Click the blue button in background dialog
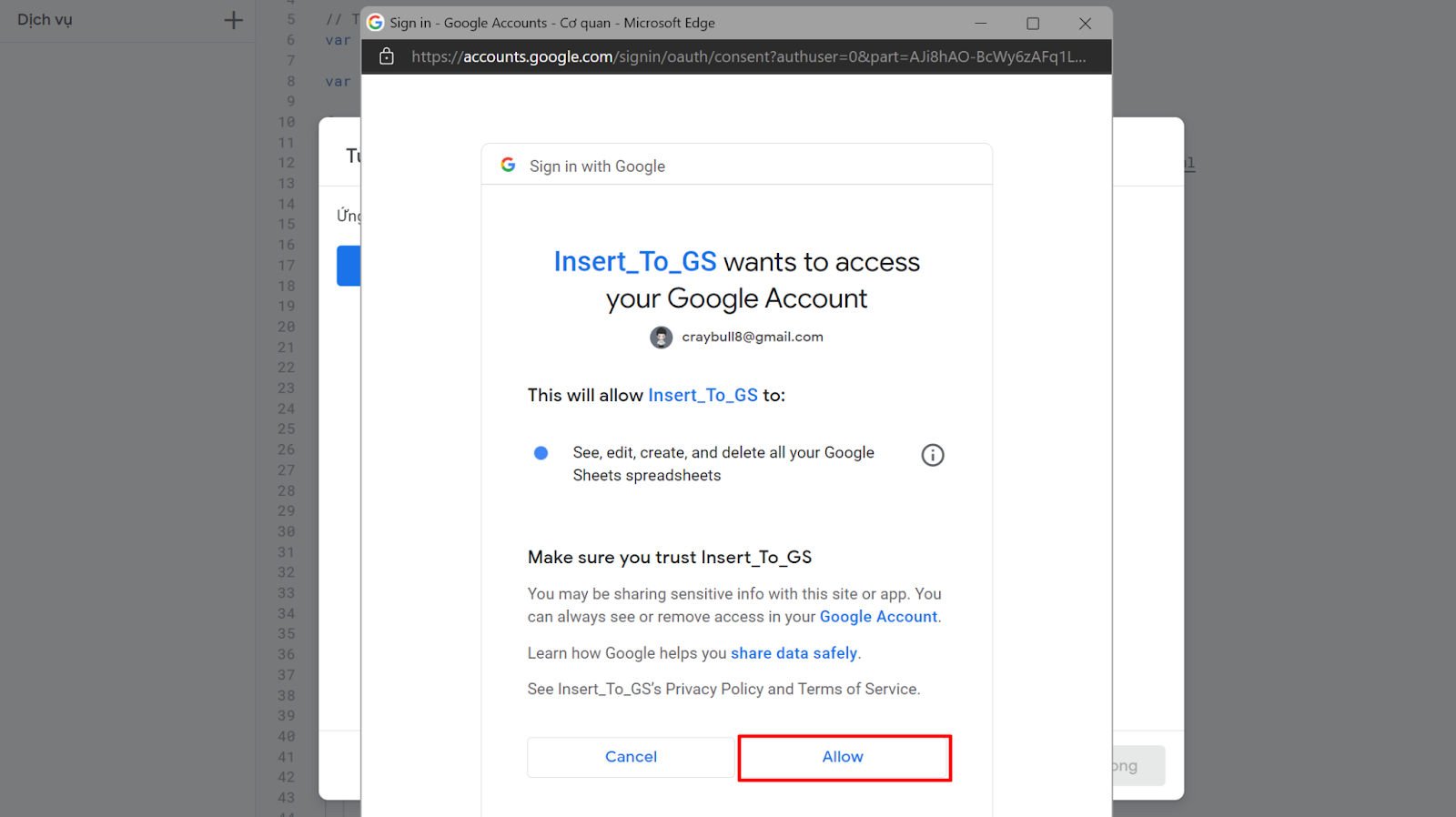Screen dimensions: 1456x817 [x=349, y=266]
